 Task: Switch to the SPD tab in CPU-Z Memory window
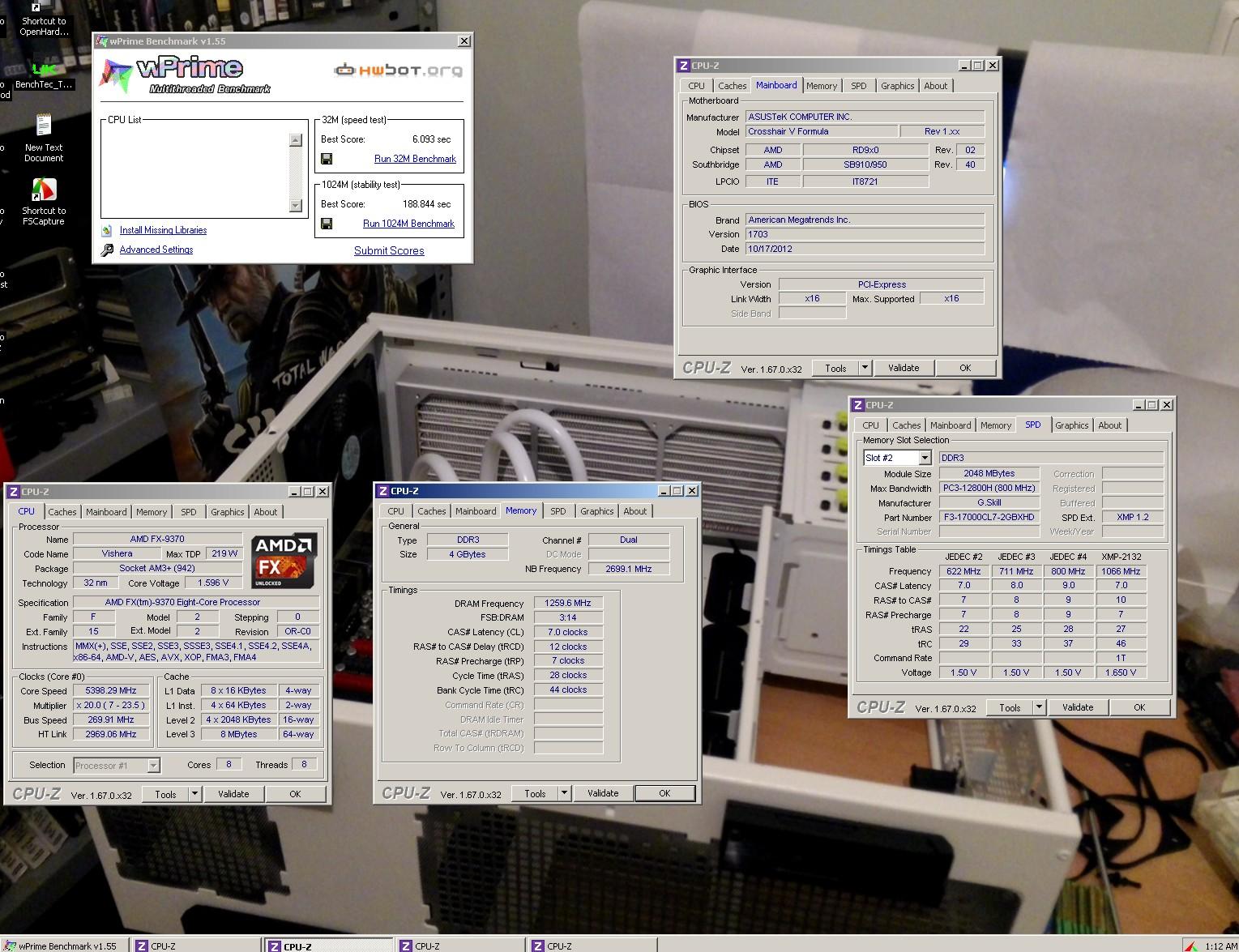click(558, 511)
